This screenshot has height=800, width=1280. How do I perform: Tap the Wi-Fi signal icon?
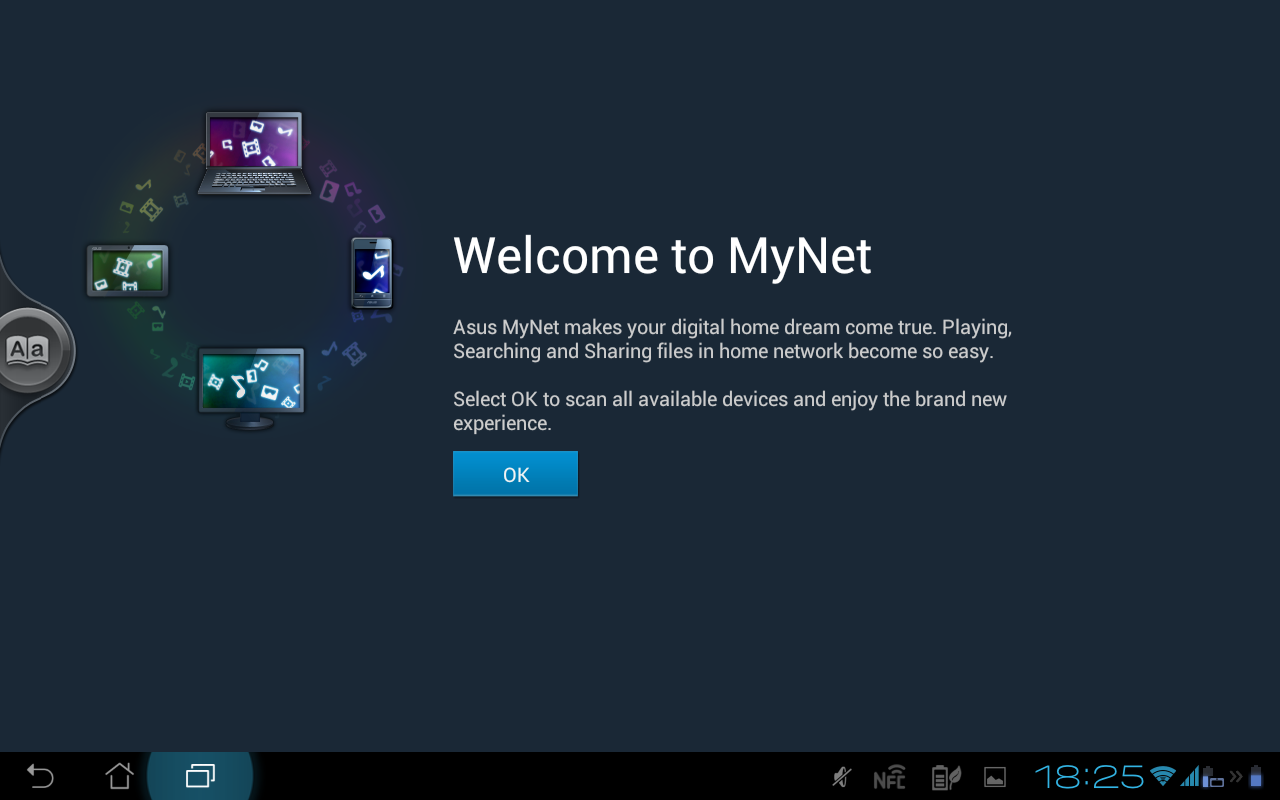[1162, 776]
